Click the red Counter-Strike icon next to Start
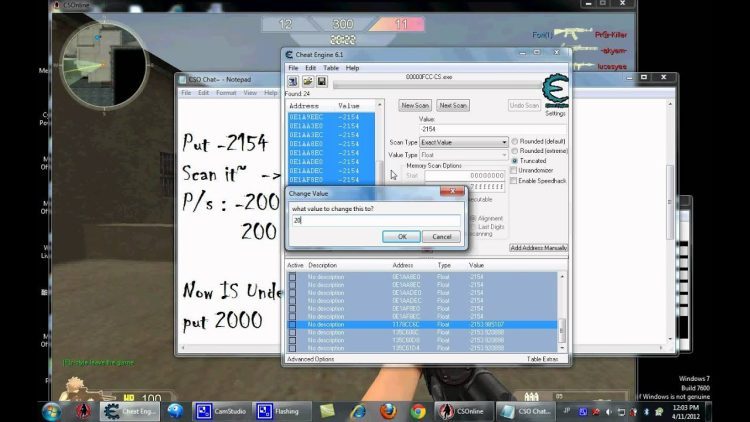 (x=83, y=411)
